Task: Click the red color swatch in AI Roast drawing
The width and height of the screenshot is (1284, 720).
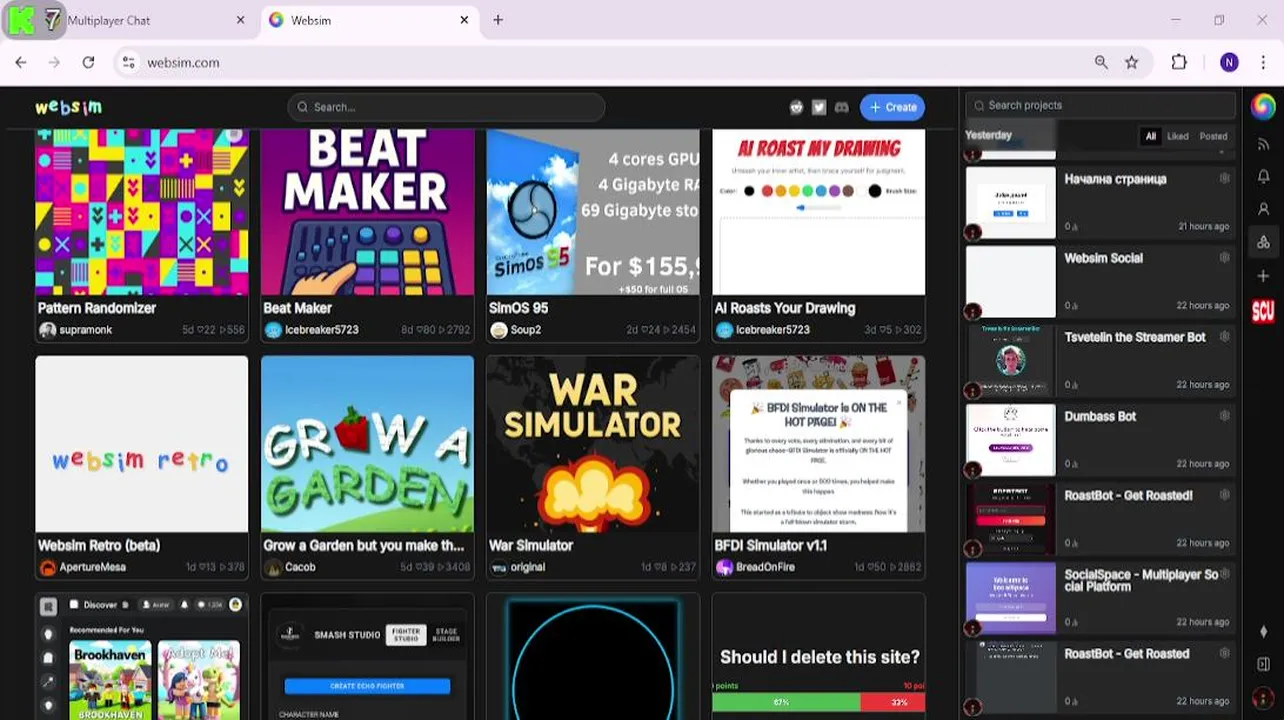Action: [767, 191]
